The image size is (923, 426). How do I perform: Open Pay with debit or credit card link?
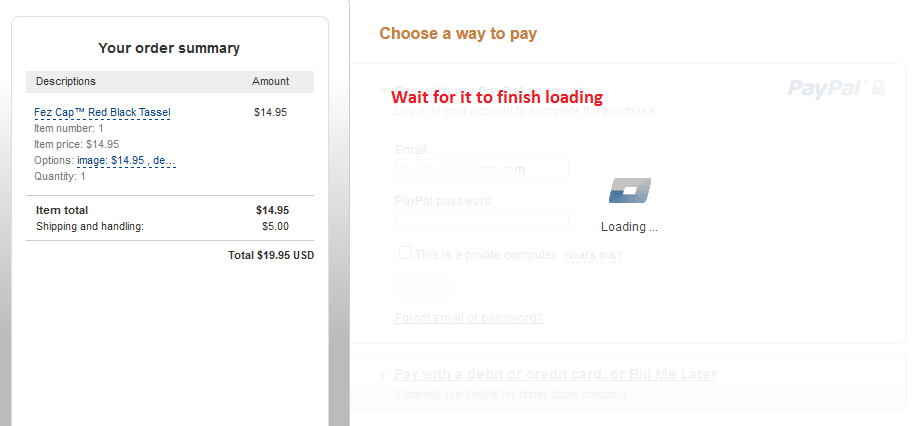point(555,375)
